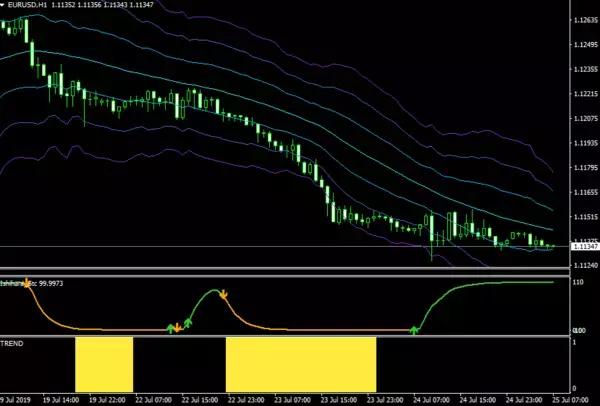Click the green up arrow near 24 Jul 07:00
The image size is (600, 406).
pos(414,327)
